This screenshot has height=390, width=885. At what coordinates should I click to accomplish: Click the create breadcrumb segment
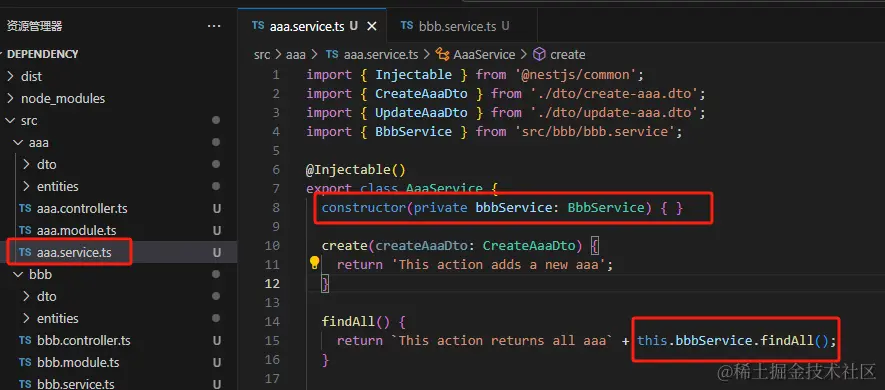pos(567,55)
